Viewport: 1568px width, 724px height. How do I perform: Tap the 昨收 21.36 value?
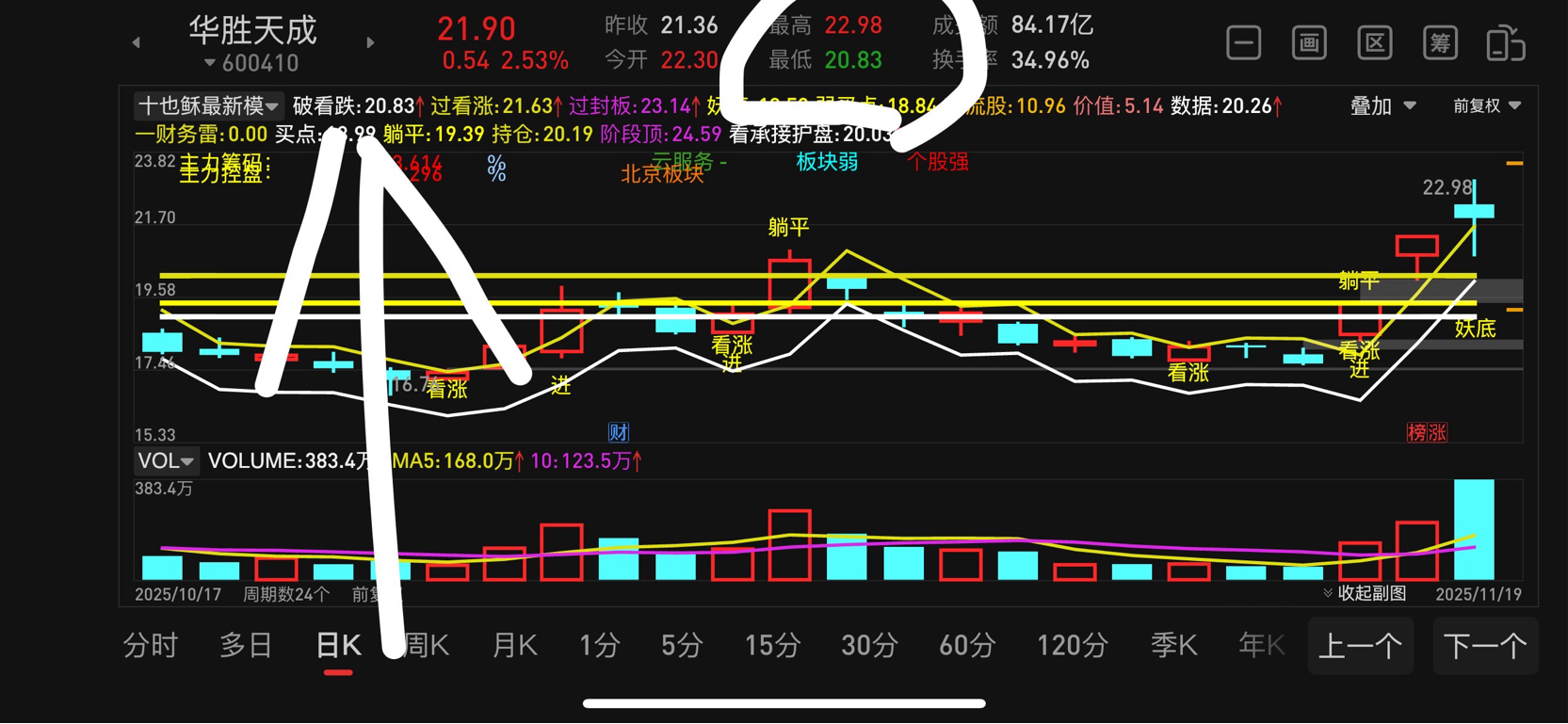688,25
